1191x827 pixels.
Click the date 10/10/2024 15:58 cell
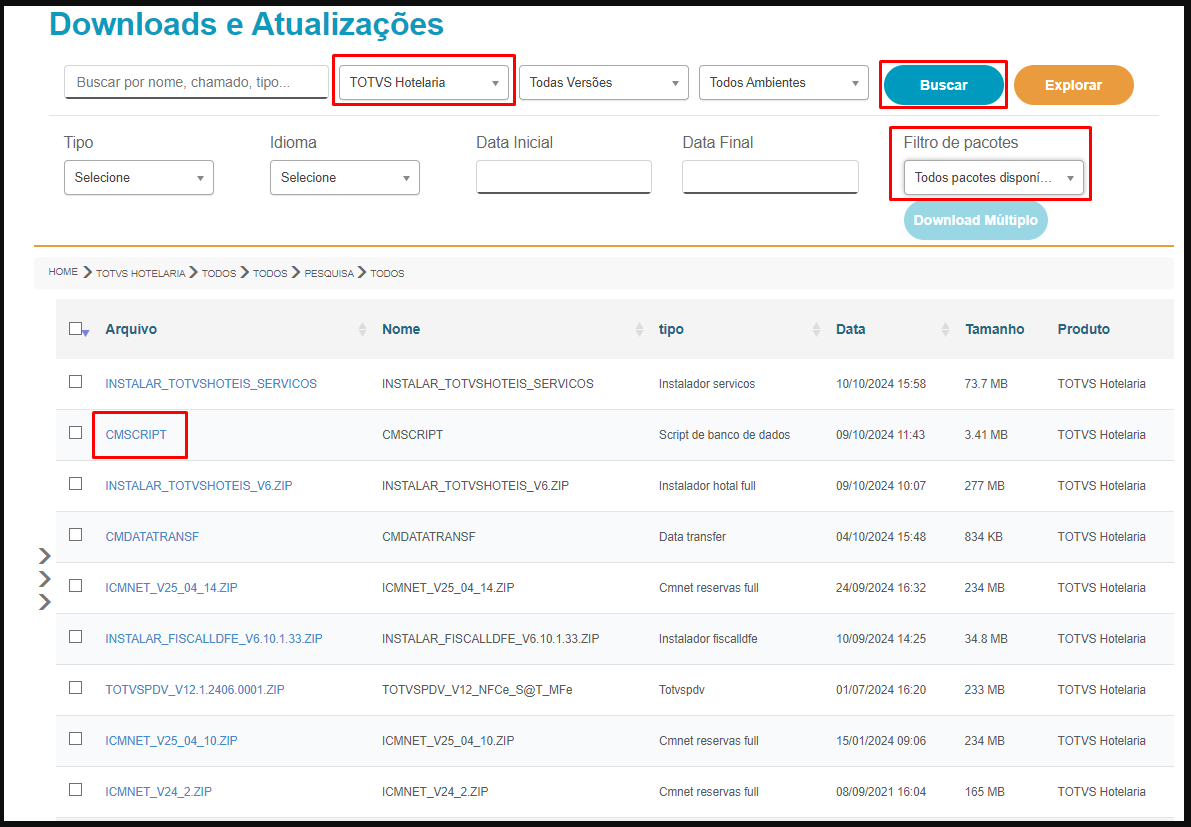881,384
